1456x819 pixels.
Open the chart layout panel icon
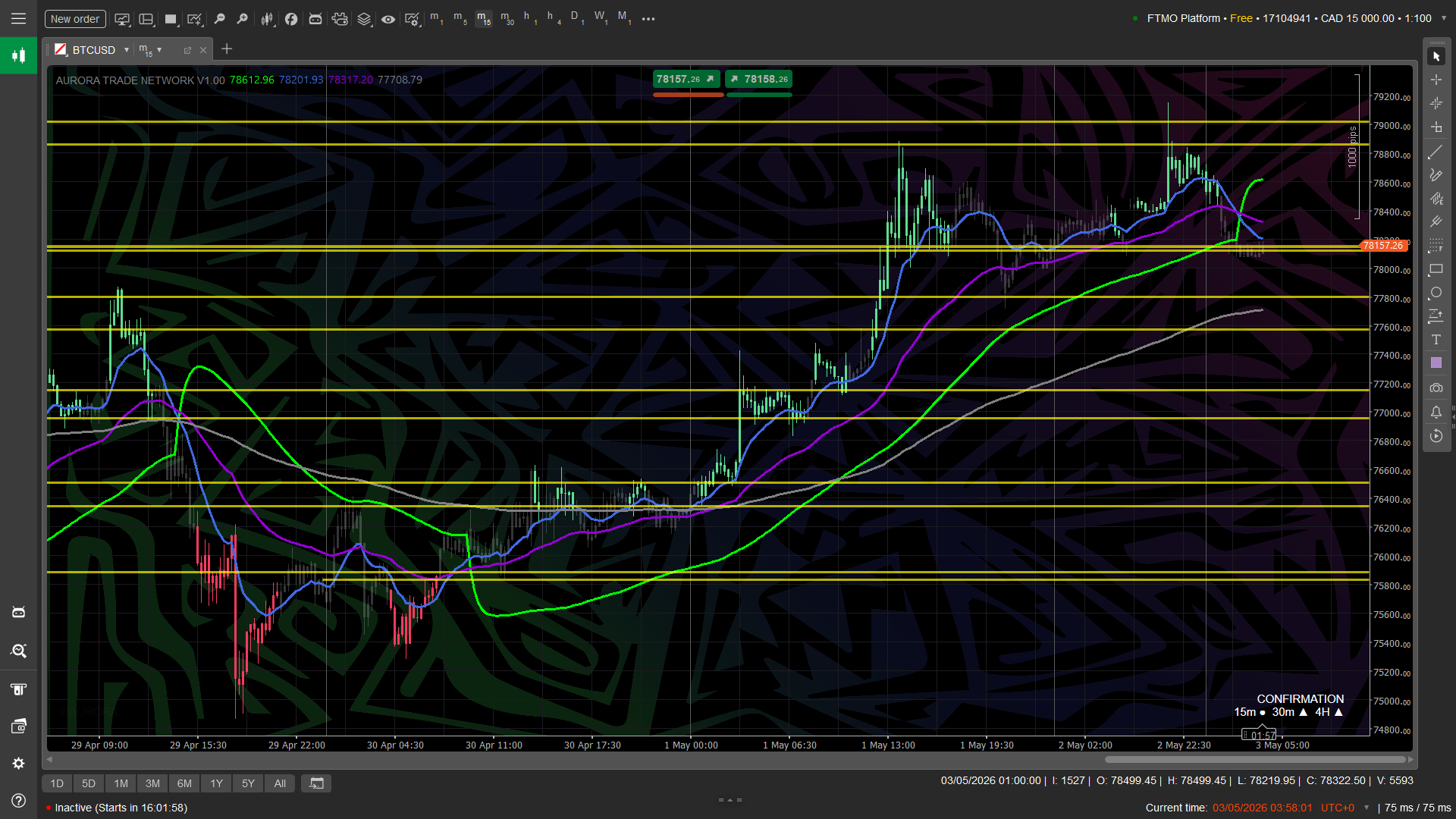pos(146,19)
